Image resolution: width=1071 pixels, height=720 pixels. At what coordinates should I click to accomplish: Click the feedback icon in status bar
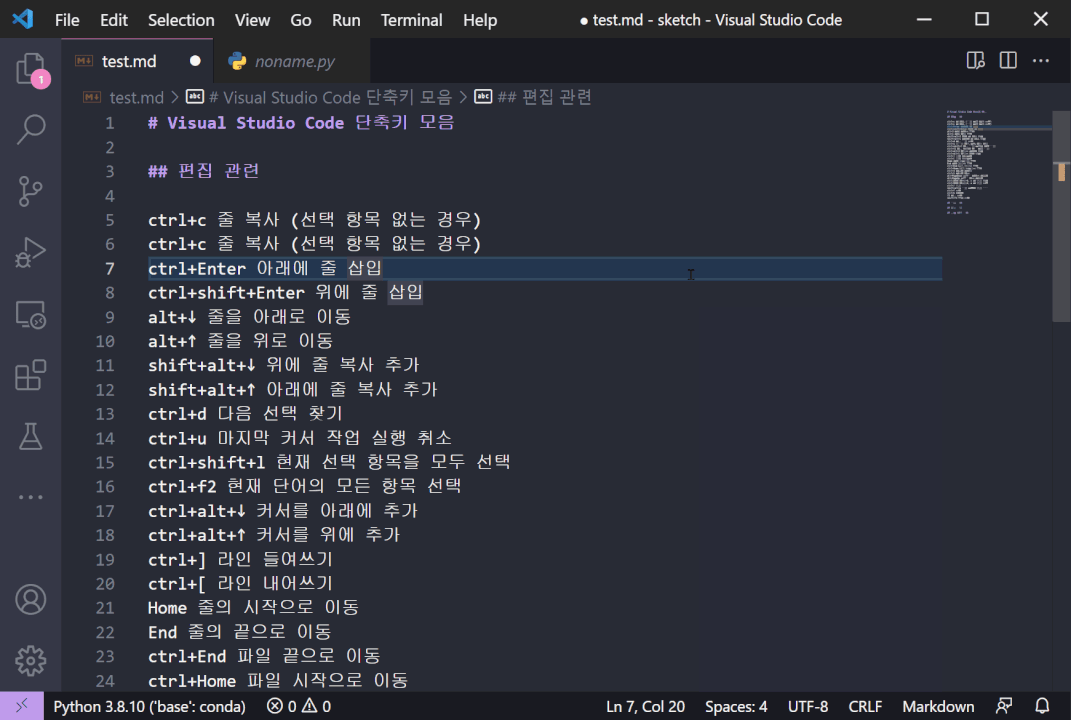[x=1004, y=706]
